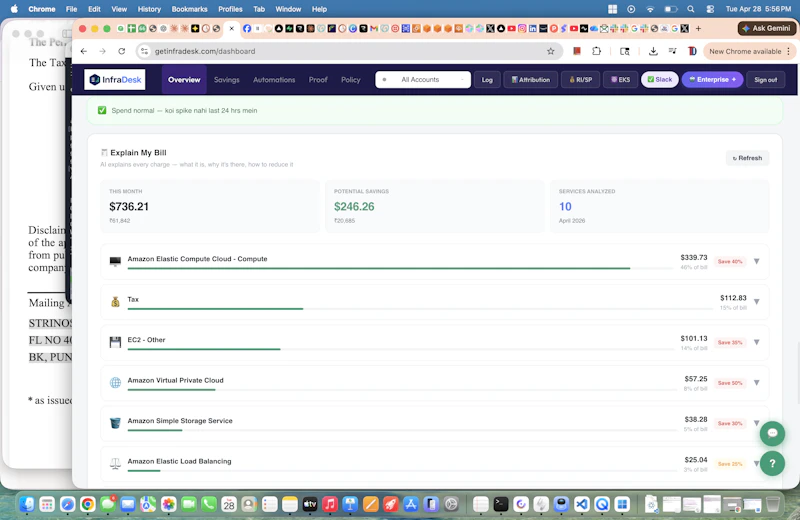800x520 pixels.
Task: Open macOS Control Center
Action: tap(710, 9)
